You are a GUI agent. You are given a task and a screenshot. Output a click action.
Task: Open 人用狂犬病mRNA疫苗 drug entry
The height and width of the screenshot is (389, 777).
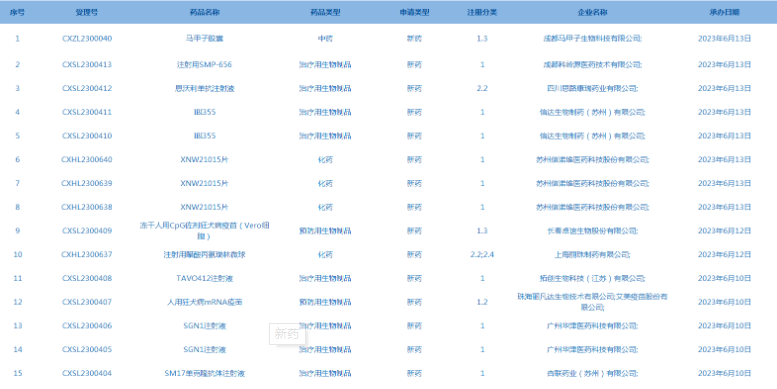tap(205, 302)
